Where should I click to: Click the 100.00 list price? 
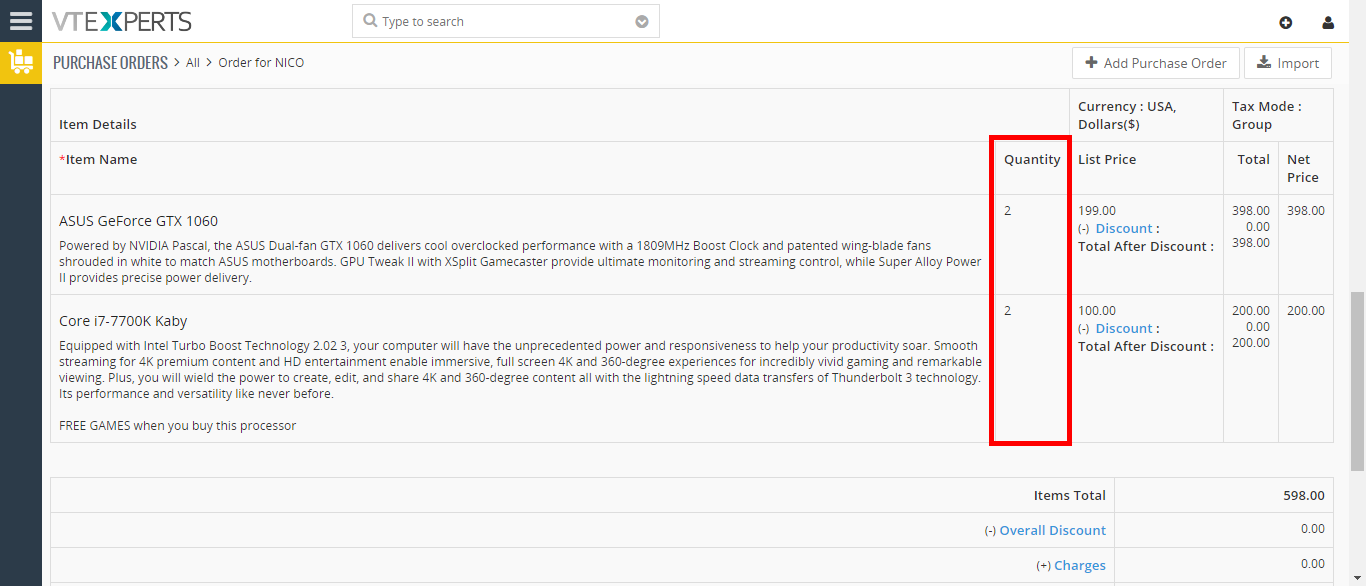(x=1097, y=311)
